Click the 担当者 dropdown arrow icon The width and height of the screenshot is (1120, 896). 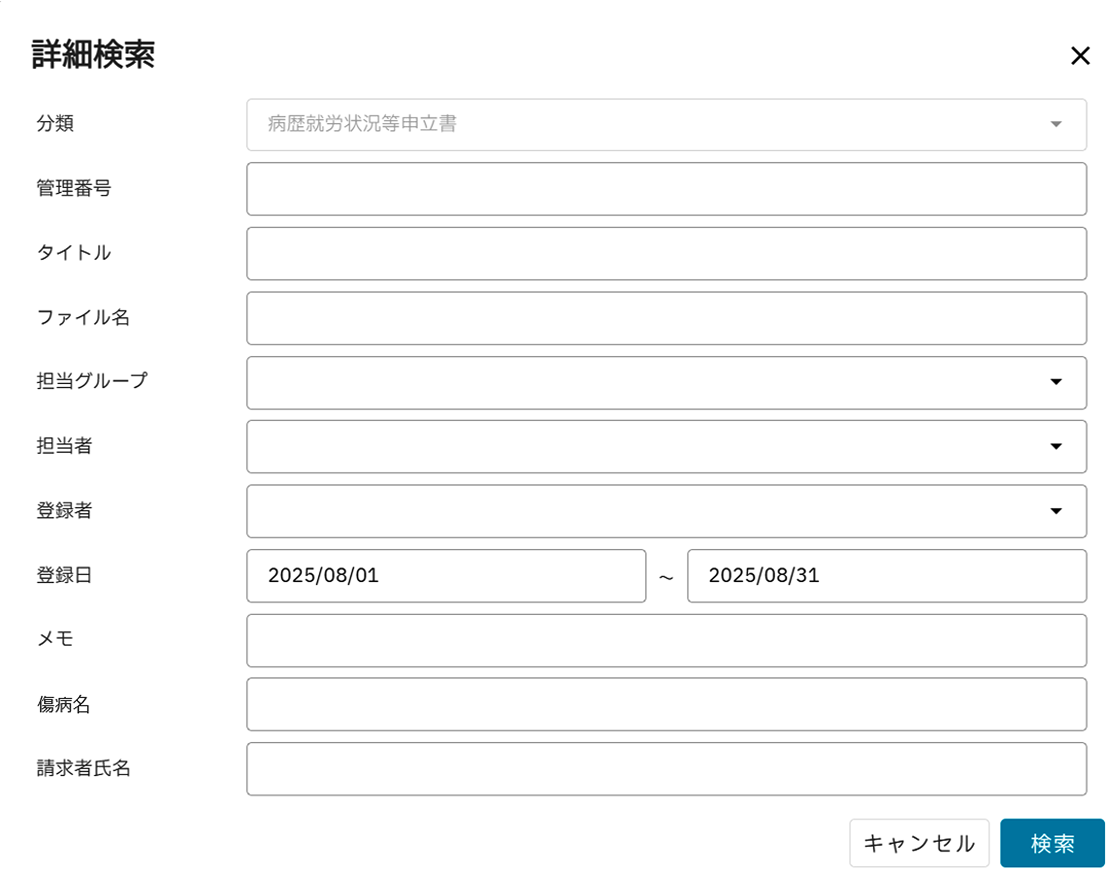point(1055,447)
